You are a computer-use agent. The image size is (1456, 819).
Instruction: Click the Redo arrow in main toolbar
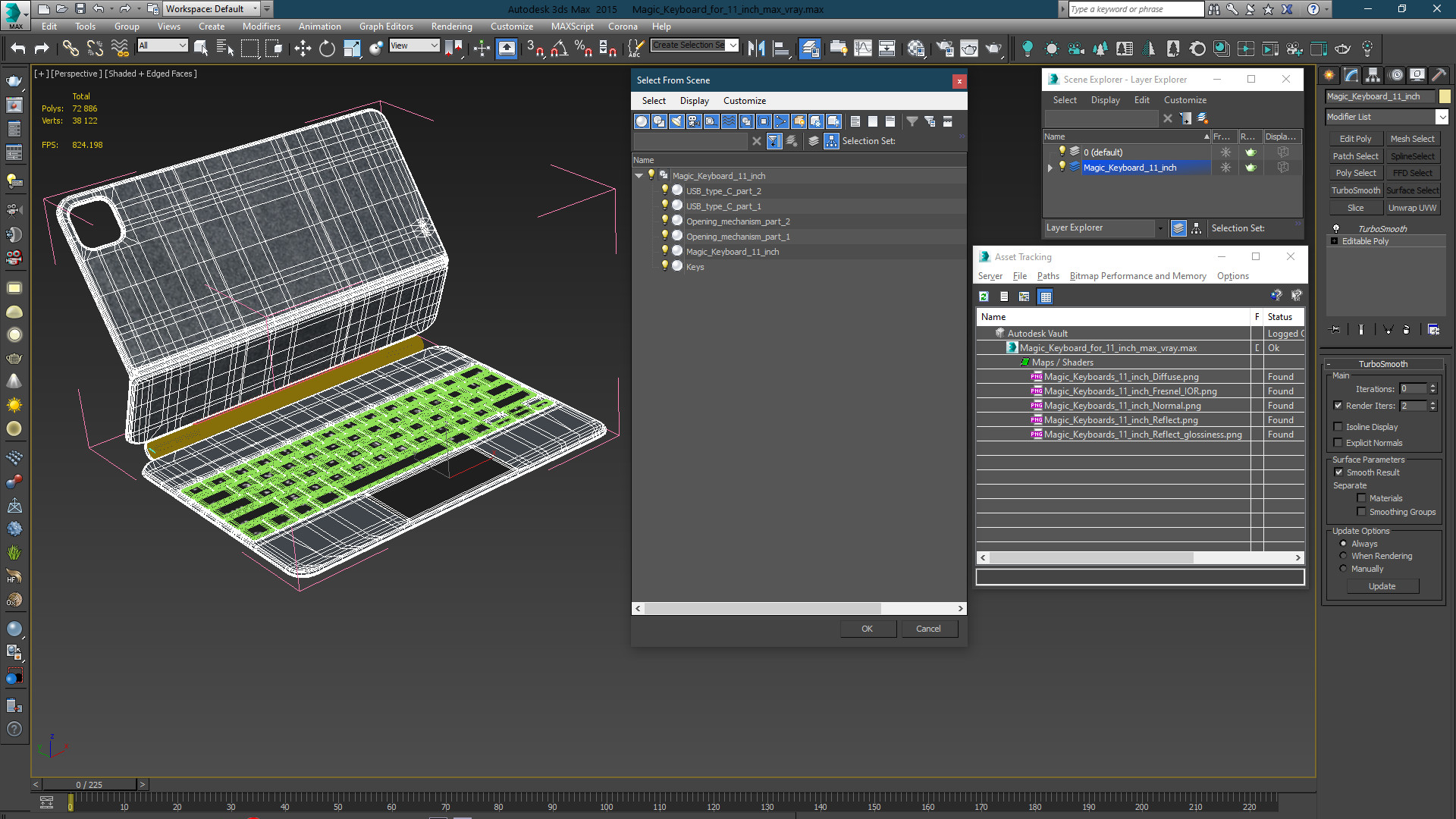tap(42, 49)
